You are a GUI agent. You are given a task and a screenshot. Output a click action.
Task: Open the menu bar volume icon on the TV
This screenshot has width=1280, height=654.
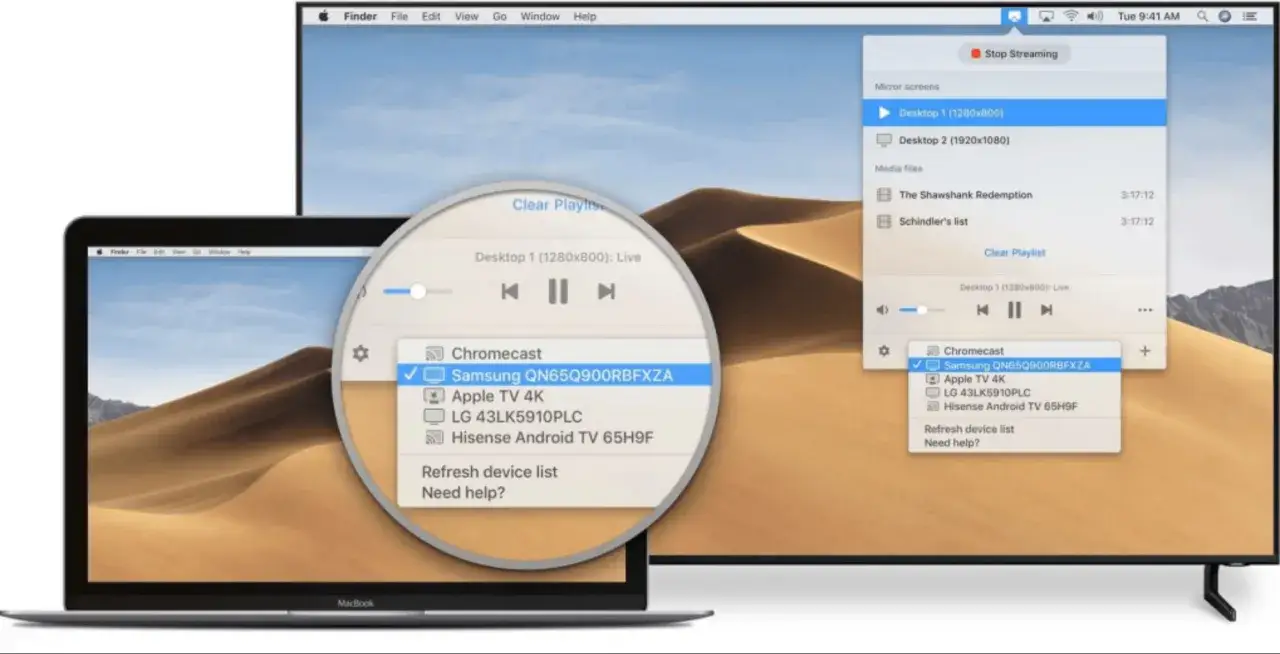pyautogui.click(x=1095, y=16)
